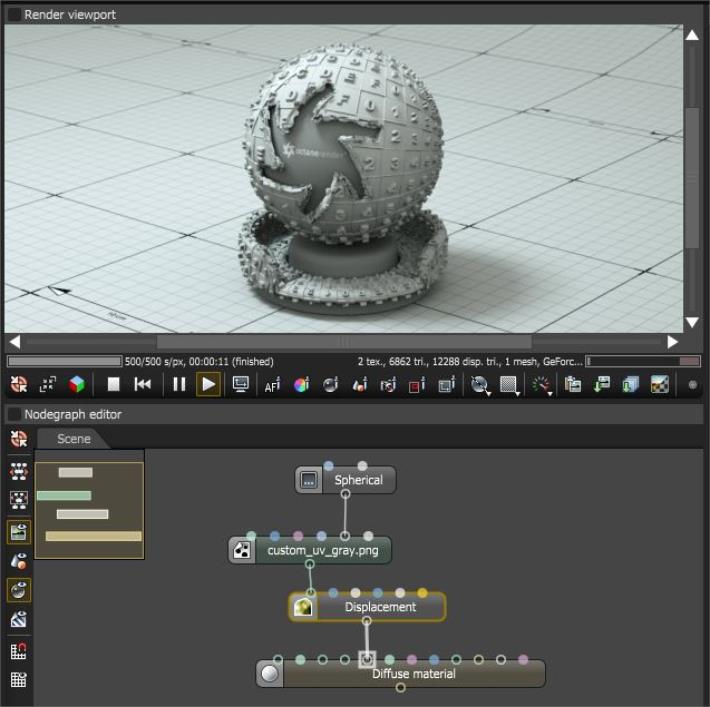
Task: Activate the object picker icon
Action: (360, 385)
